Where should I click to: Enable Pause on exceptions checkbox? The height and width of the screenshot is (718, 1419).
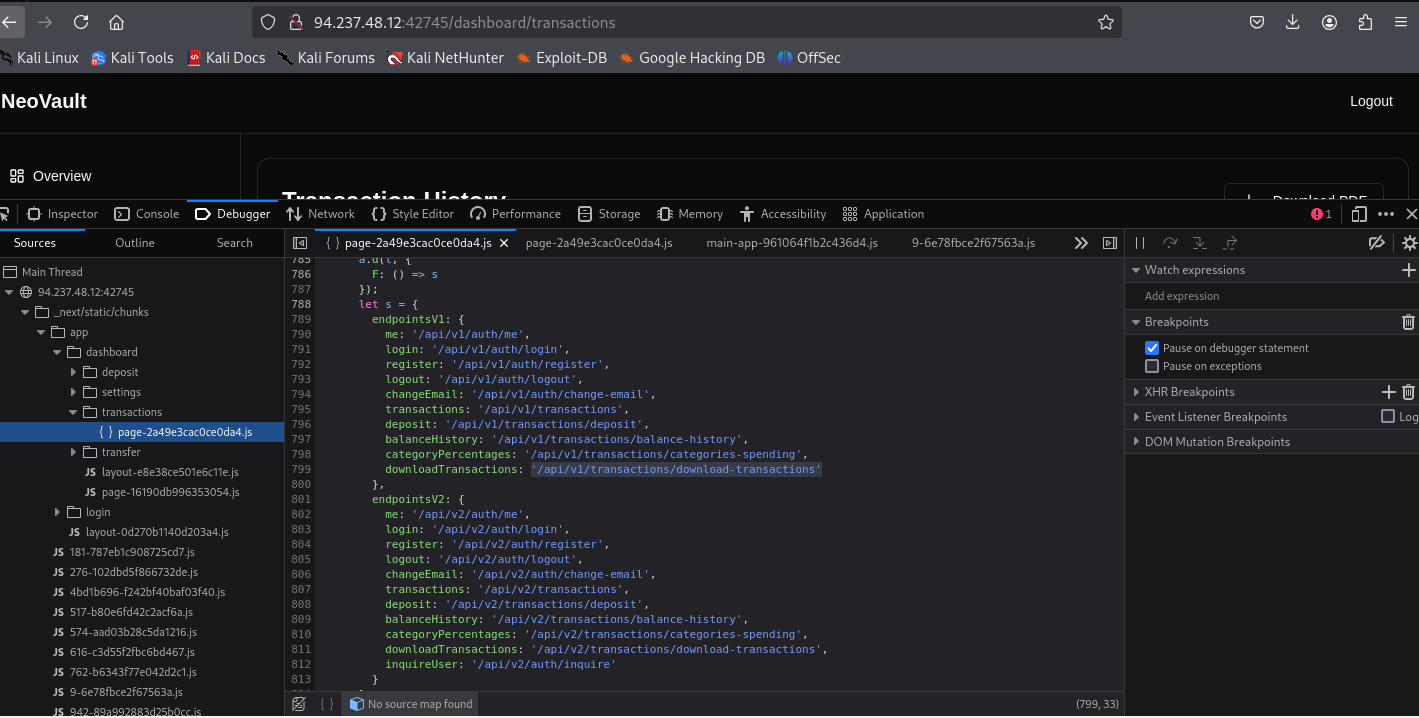[1152, 366]
